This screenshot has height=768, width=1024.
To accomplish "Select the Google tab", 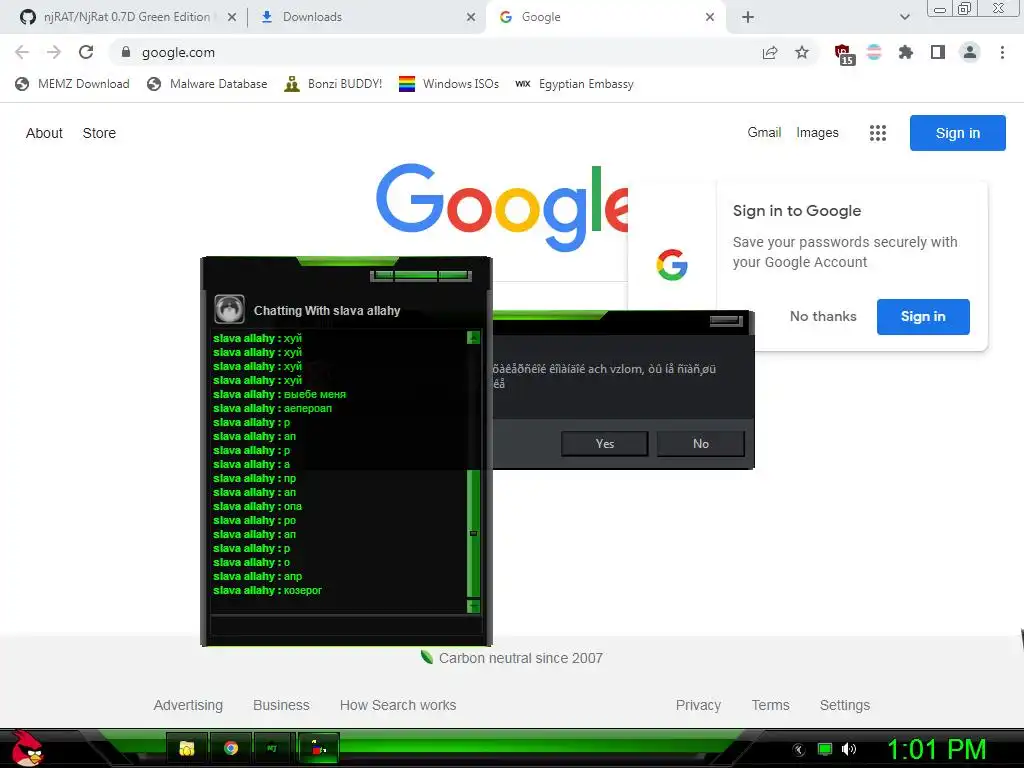I will click(604, 17).
